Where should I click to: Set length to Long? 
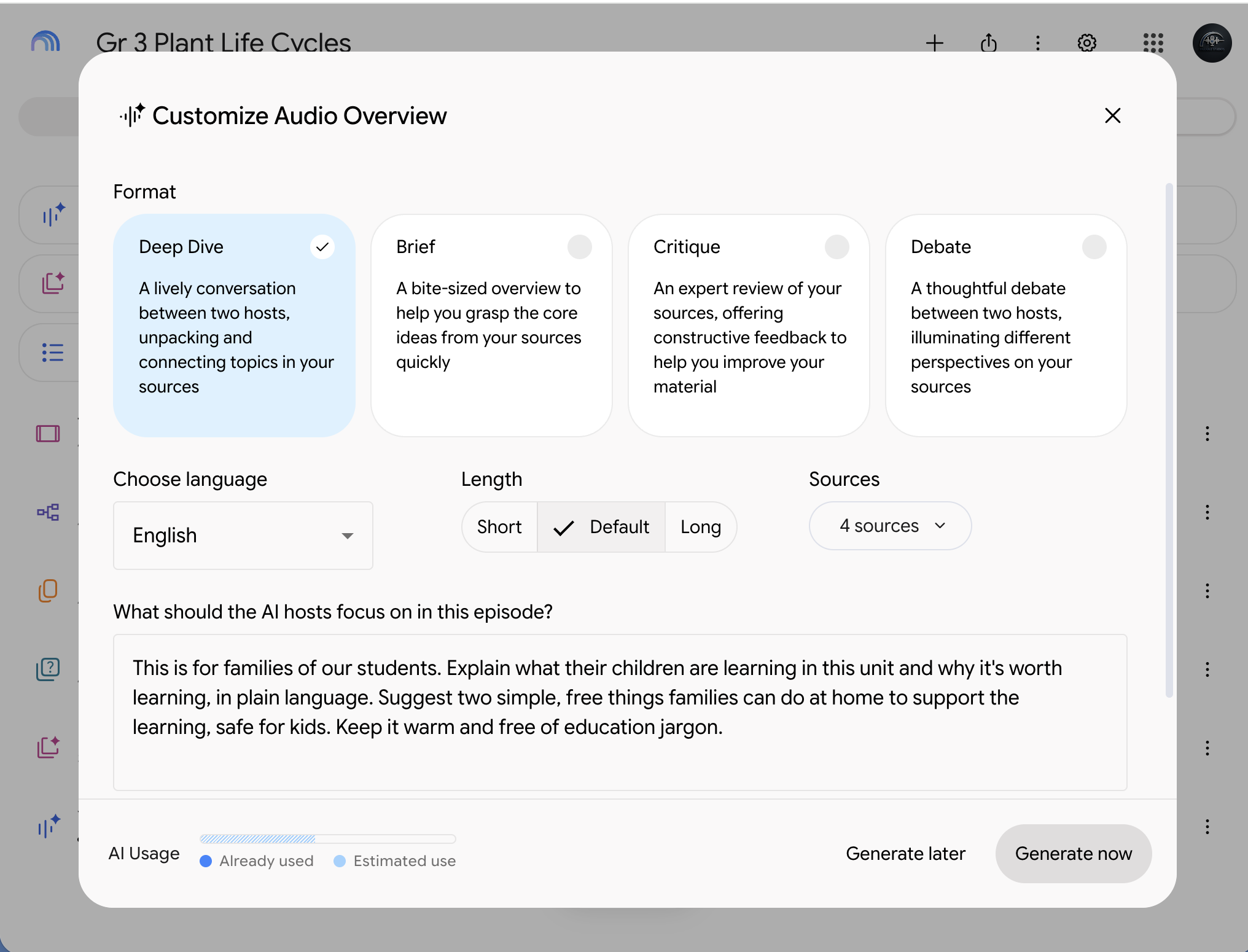click(x=701, y=527)
